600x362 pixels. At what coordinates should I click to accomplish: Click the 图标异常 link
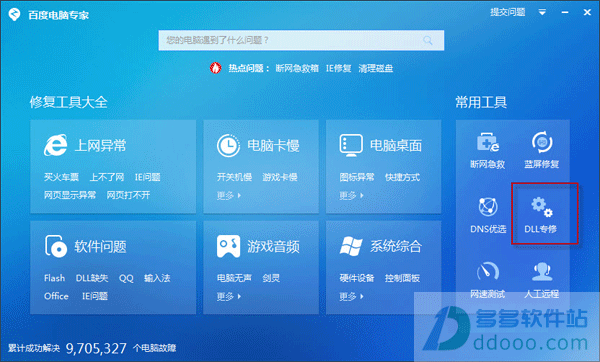point(357,177)
